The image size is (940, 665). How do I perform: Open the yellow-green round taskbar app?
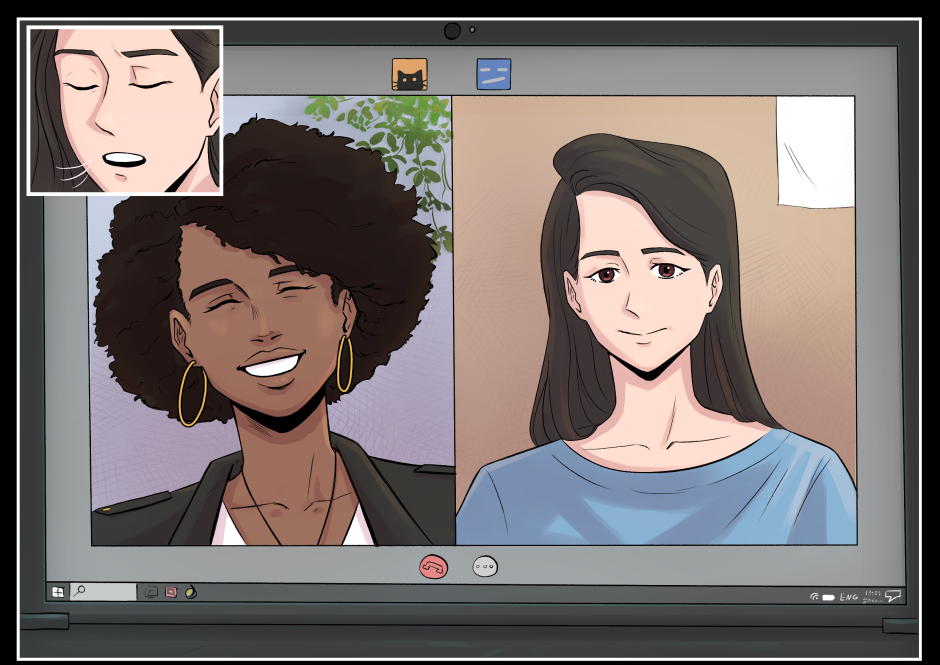coord(191,592)
